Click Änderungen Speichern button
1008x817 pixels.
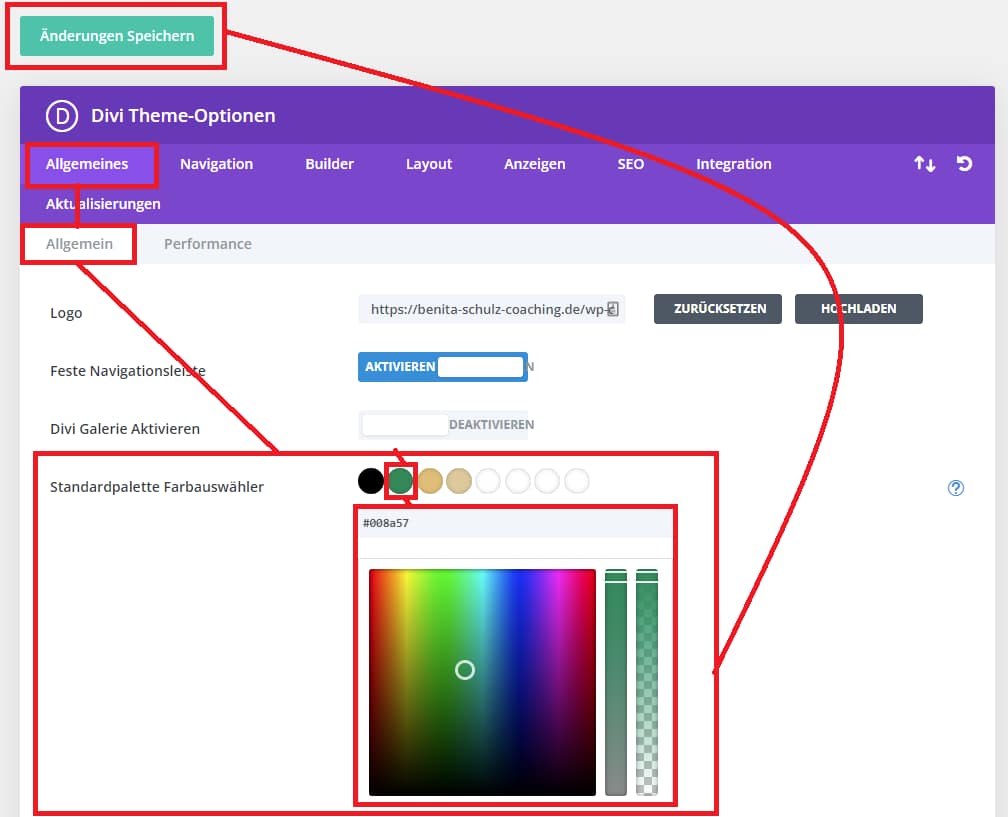[x=117, y=36]
